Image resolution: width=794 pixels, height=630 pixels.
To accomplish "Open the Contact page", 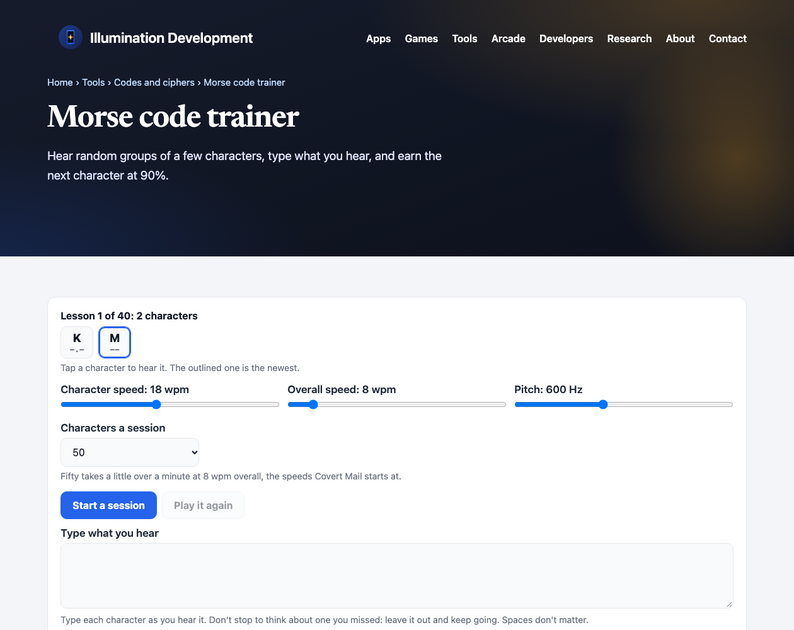I will click(x=727, y=38).
